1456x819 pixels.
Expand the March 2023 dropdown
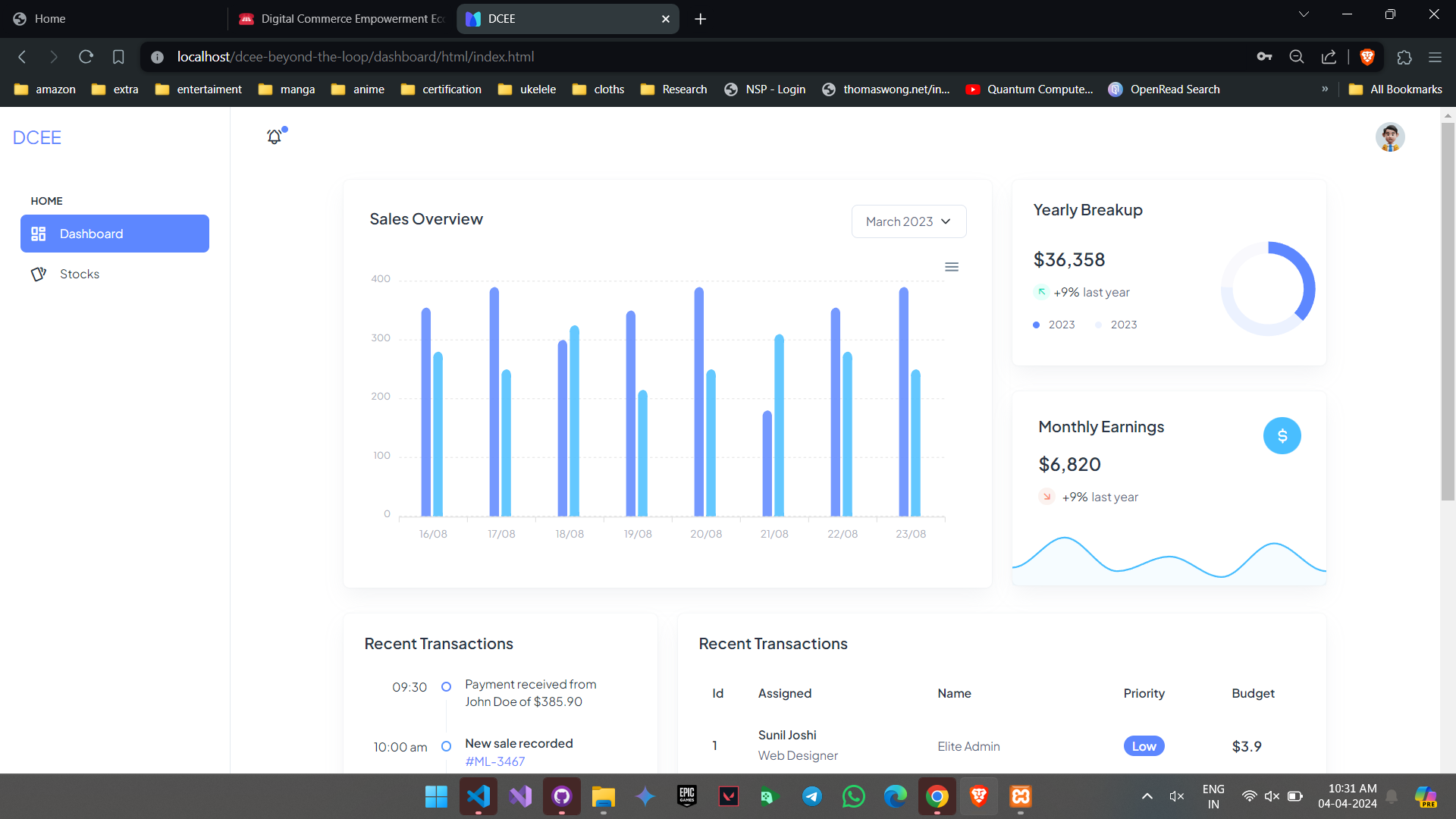(x=908, y=221)
